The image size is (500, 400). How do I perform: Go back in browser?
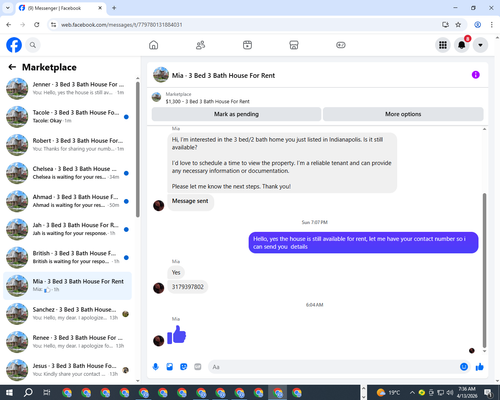click(9, 25)
